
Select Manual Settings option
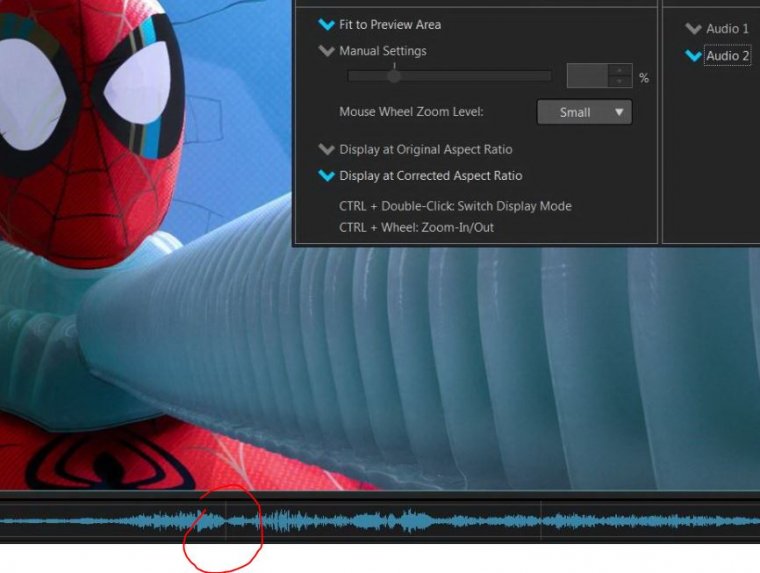pyautogui.click(x=372, y=51)
